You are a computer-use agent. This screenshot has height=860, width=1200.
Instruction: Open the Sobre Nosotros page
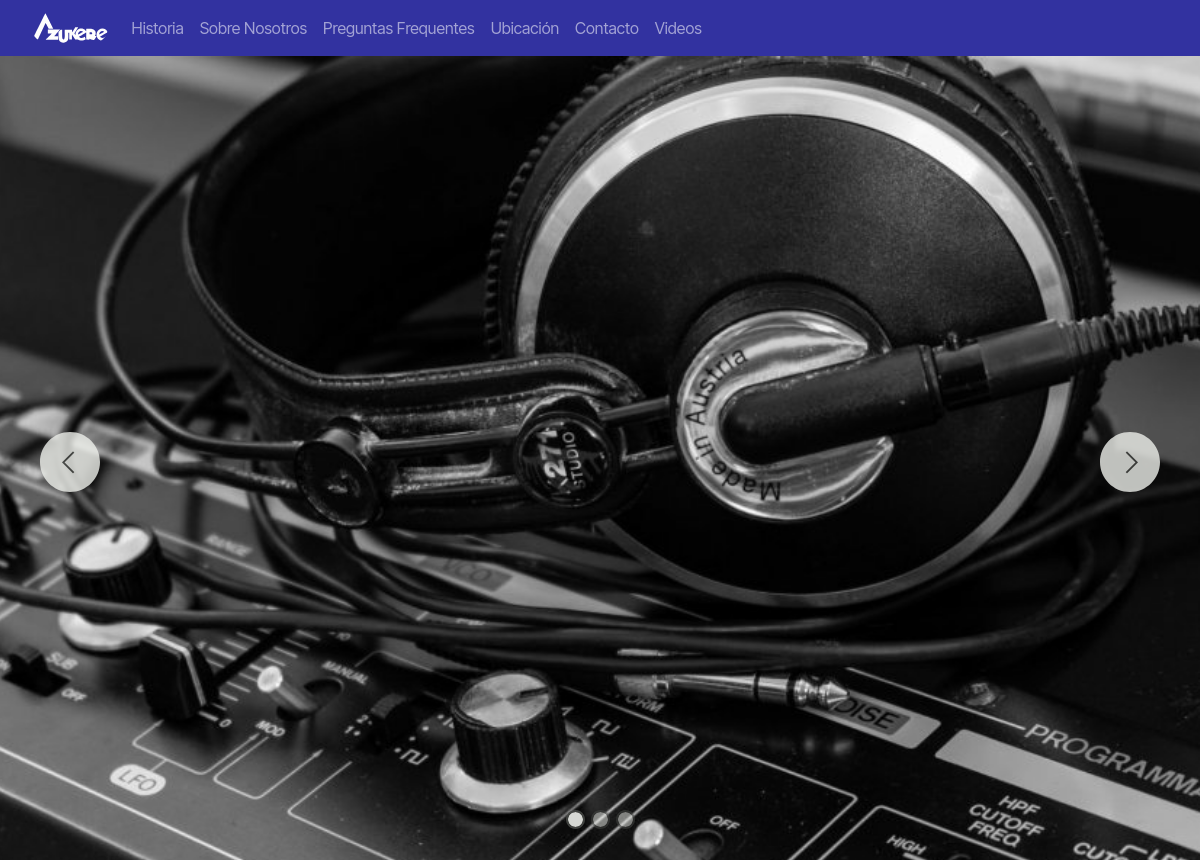pos(253,28)
